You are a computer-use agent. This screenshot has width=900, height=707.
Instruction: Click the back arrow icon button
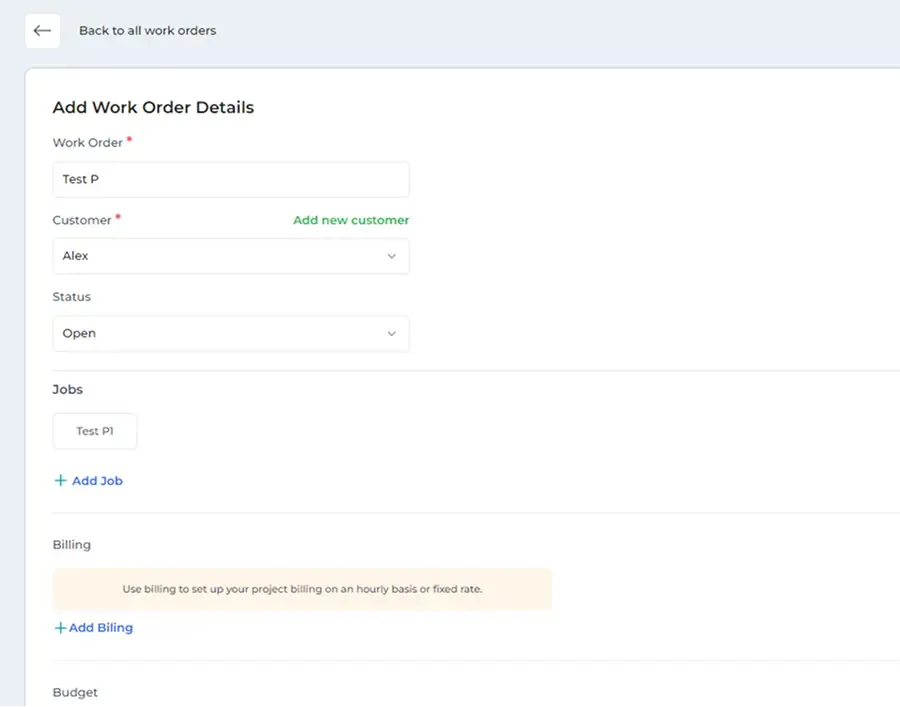pos(42,31)
